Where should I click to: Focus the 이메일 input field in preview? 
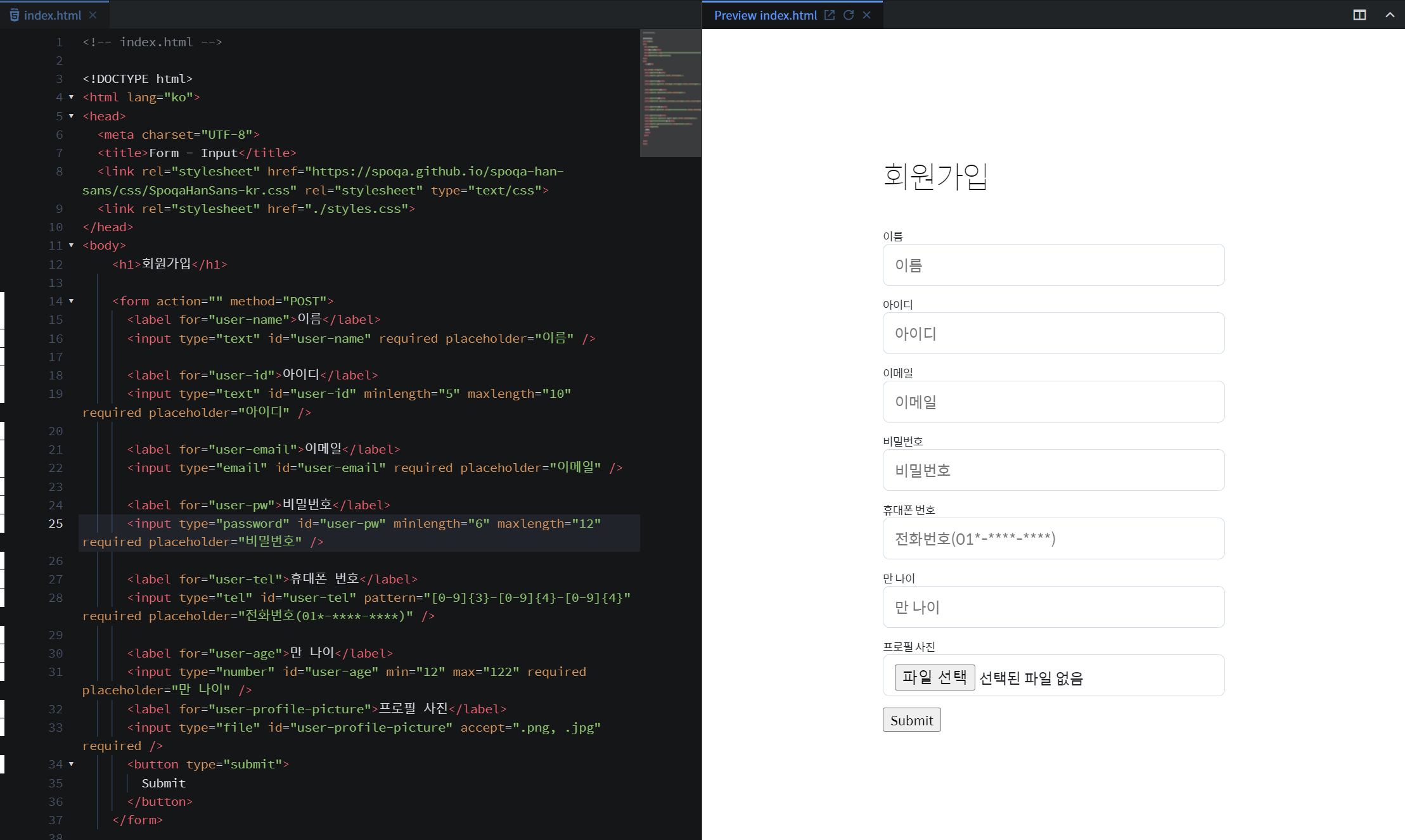tap(1053, 402)
